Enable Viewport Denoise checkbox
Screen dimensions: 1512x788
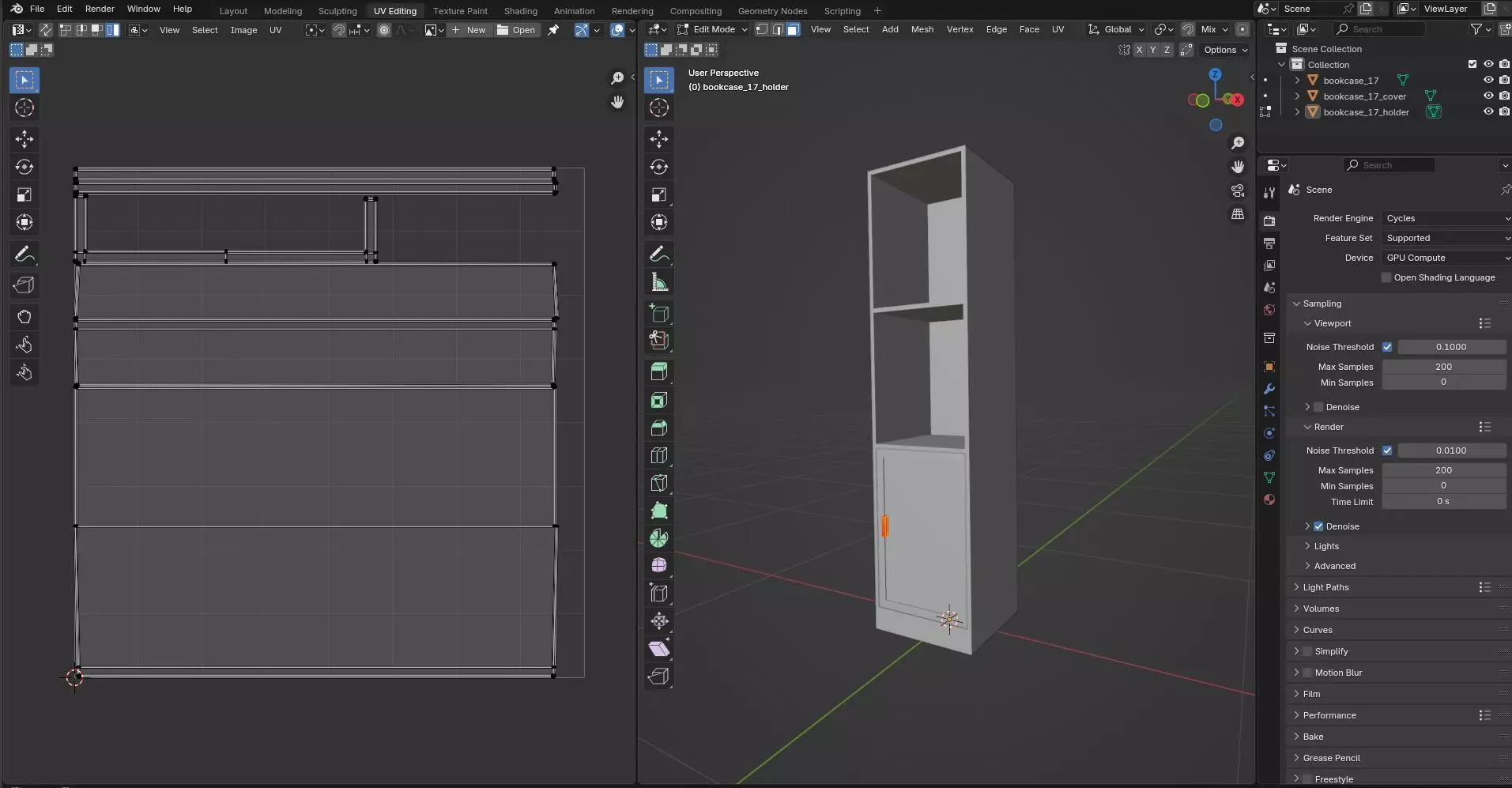tap(1318, 407)
